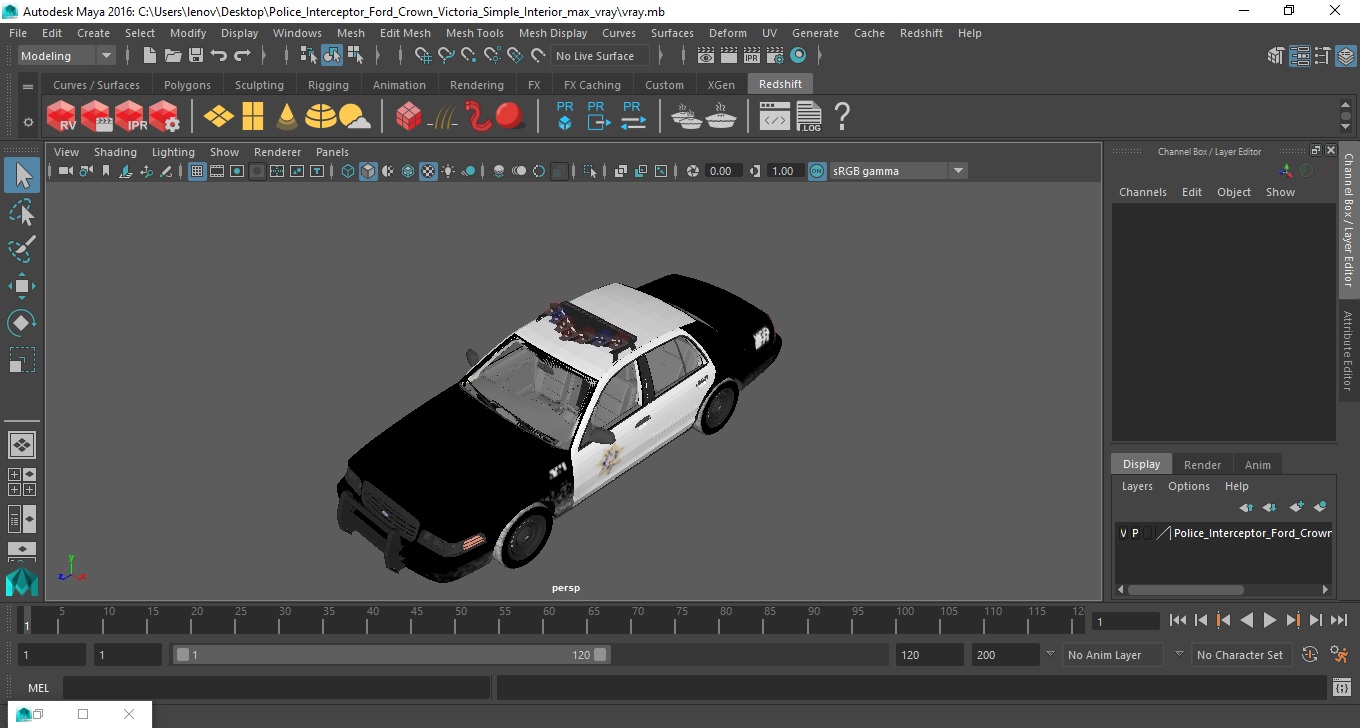
Task: Activate the Rotate tool
Action: point(22,322)
